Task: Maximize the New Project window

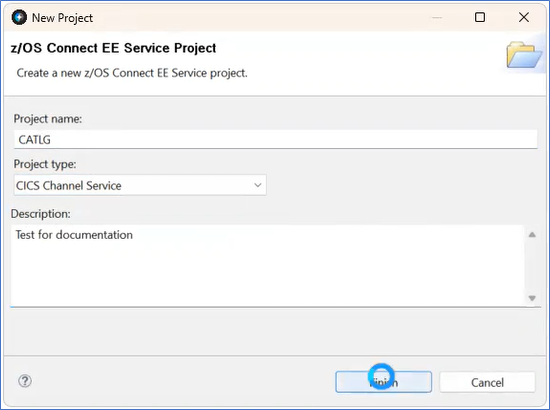Action: tap(480, 17)
